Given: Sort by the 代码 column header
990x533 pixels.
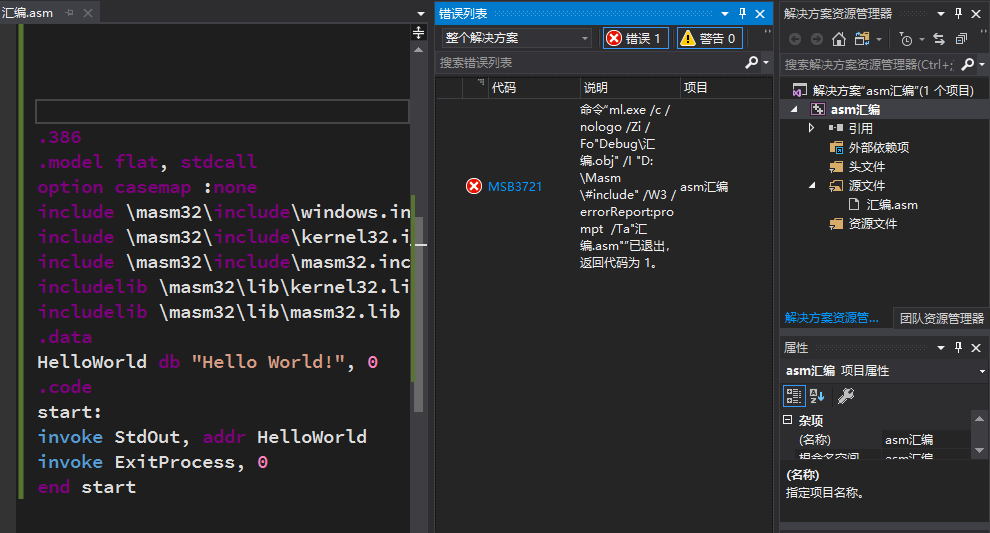Looking at the screenshot, I should tap(533, 87).
